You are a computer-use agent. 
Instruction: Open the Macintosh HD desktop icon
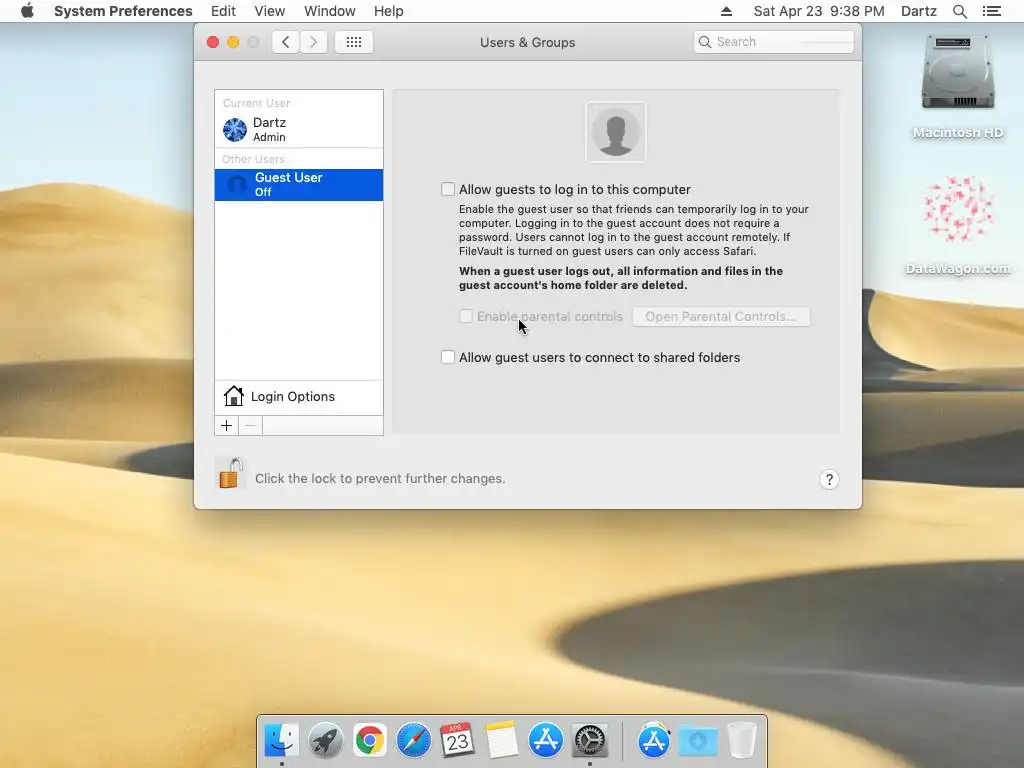pos(957,87)
